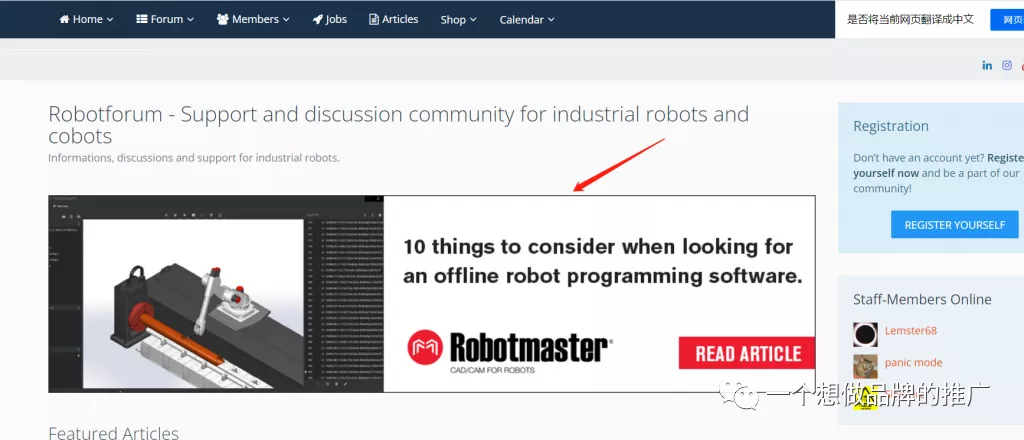Expand the Calendar dropdown menu
1024x440 pixels.
pyautogui.click(x=527, y=20)
